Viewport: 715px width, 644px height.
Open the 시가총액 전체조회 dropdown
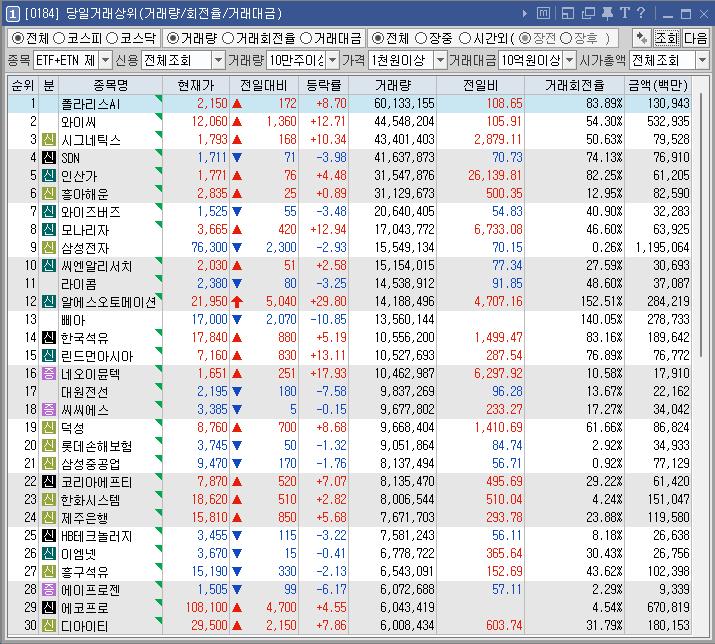click(702, 60)
